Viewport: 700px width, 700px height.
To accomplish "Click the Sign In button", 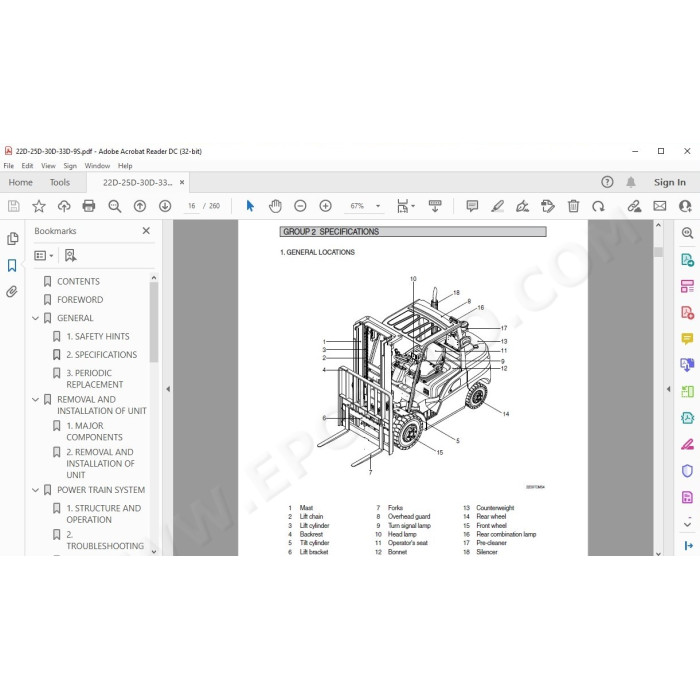I will (x=670, y=182).
